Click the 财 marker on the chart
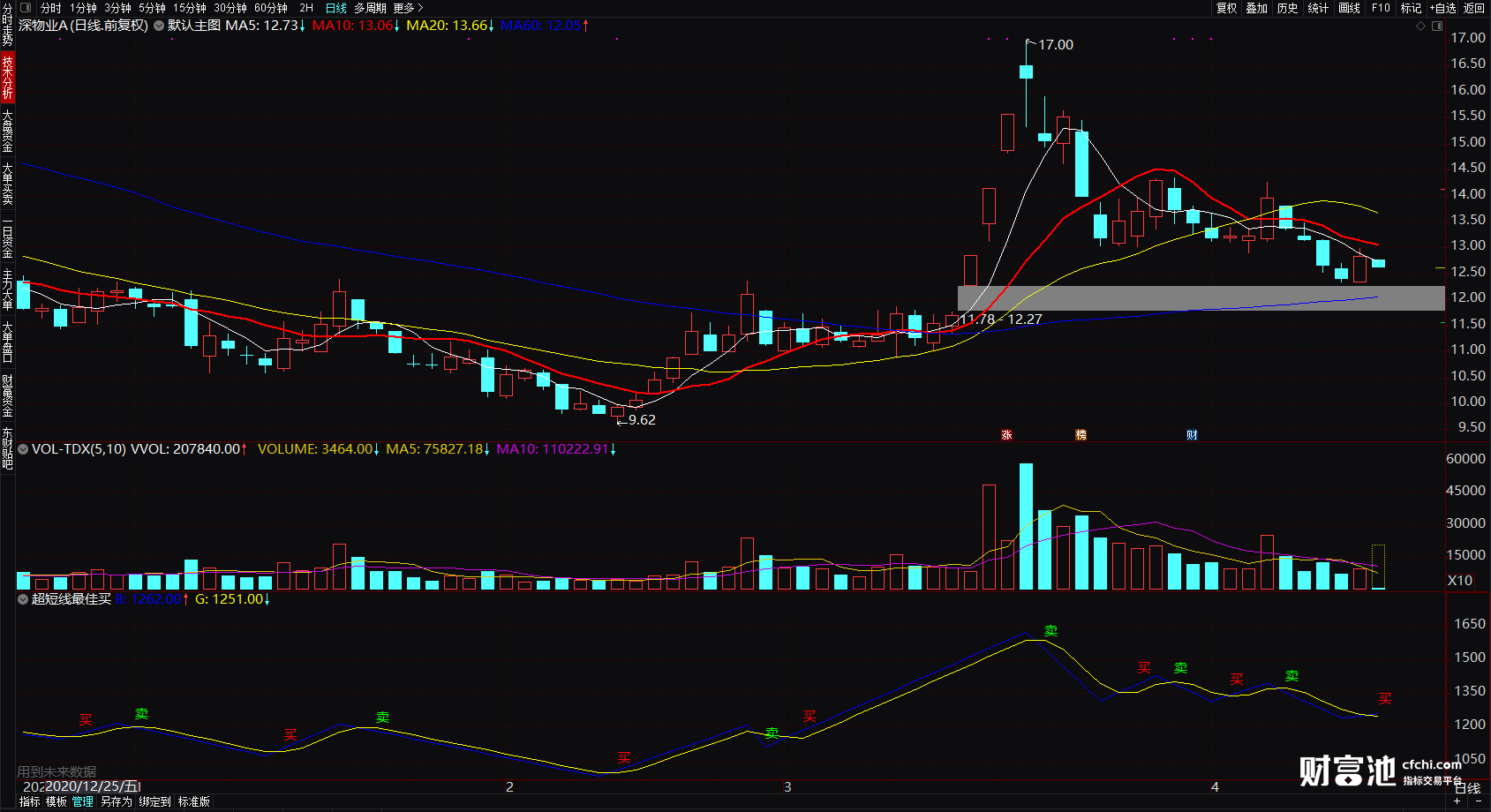This screenshot has width=1491, height=812. tap(1192, 435)
